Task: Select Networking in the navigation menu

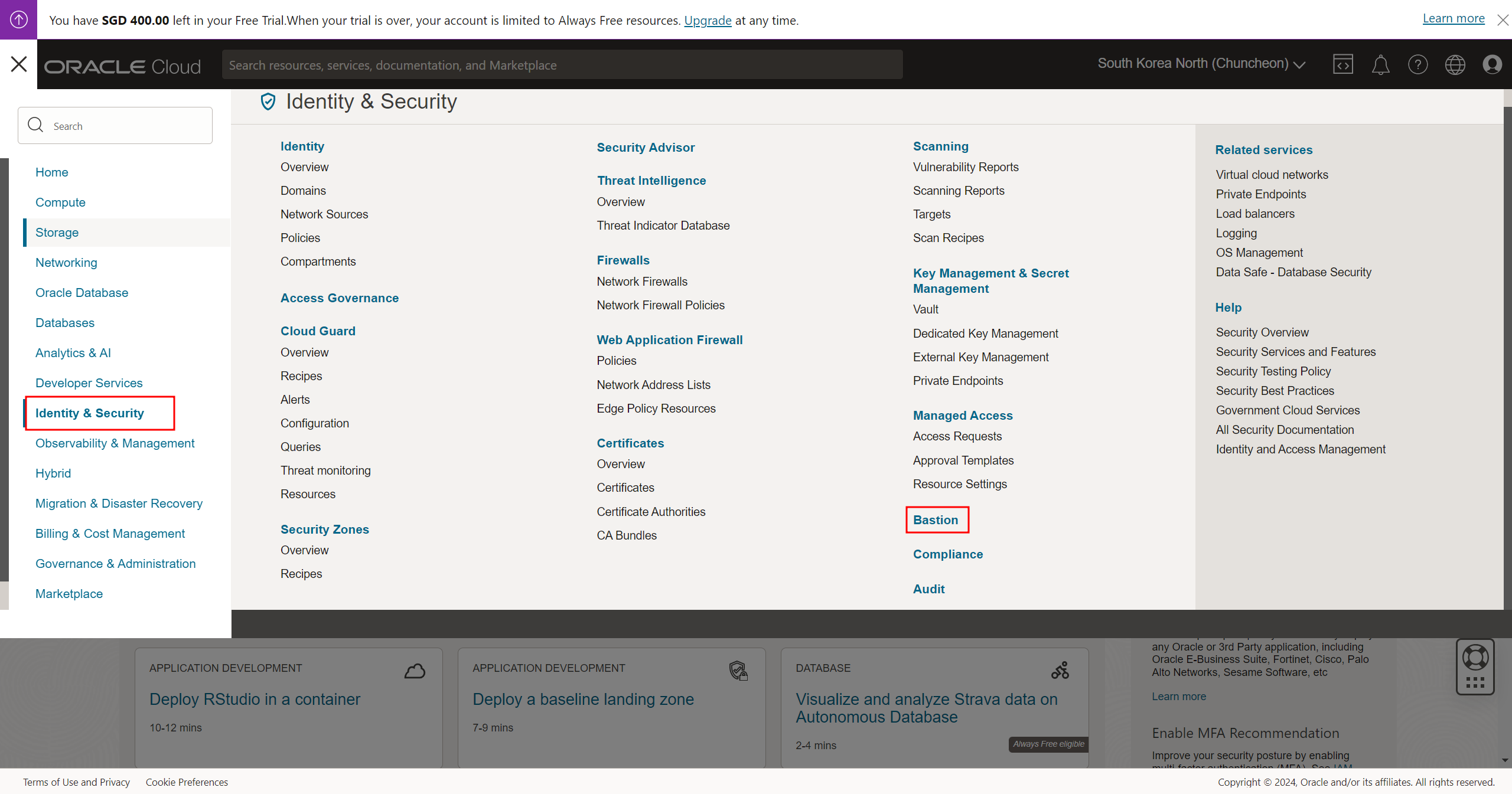Action: coord(66,263)
